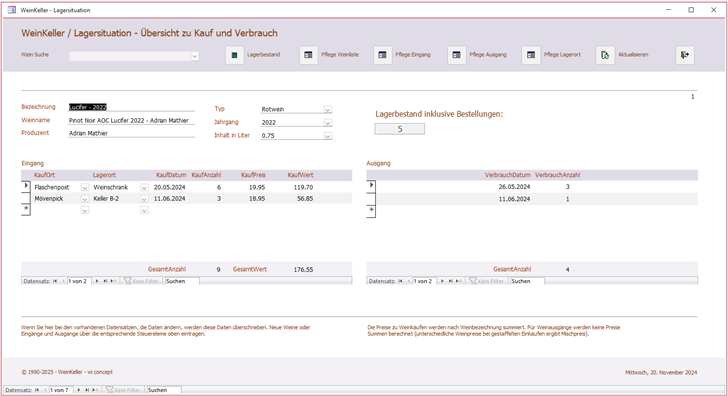The width and height of the screenshot is (728, 396).
Task: Open KaufOrt dropdown in the new Eingang row
Action: tap(85, 210)
